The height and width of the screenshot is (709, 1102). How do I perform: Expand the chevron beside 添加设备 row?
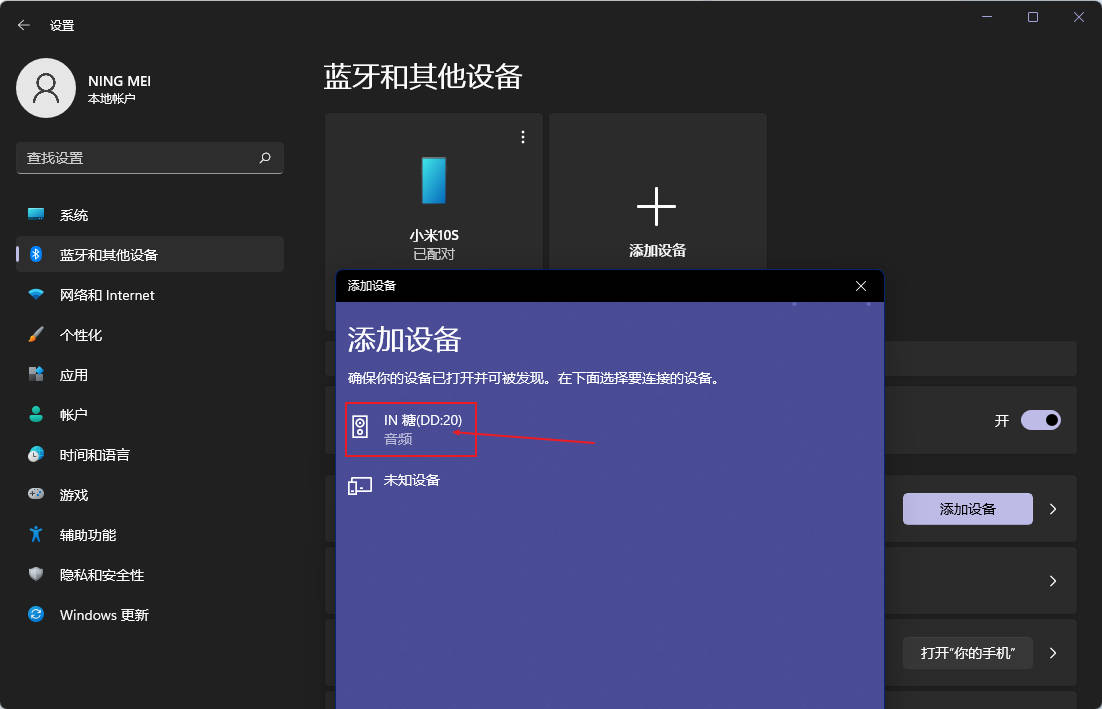tap(1052, 508)
